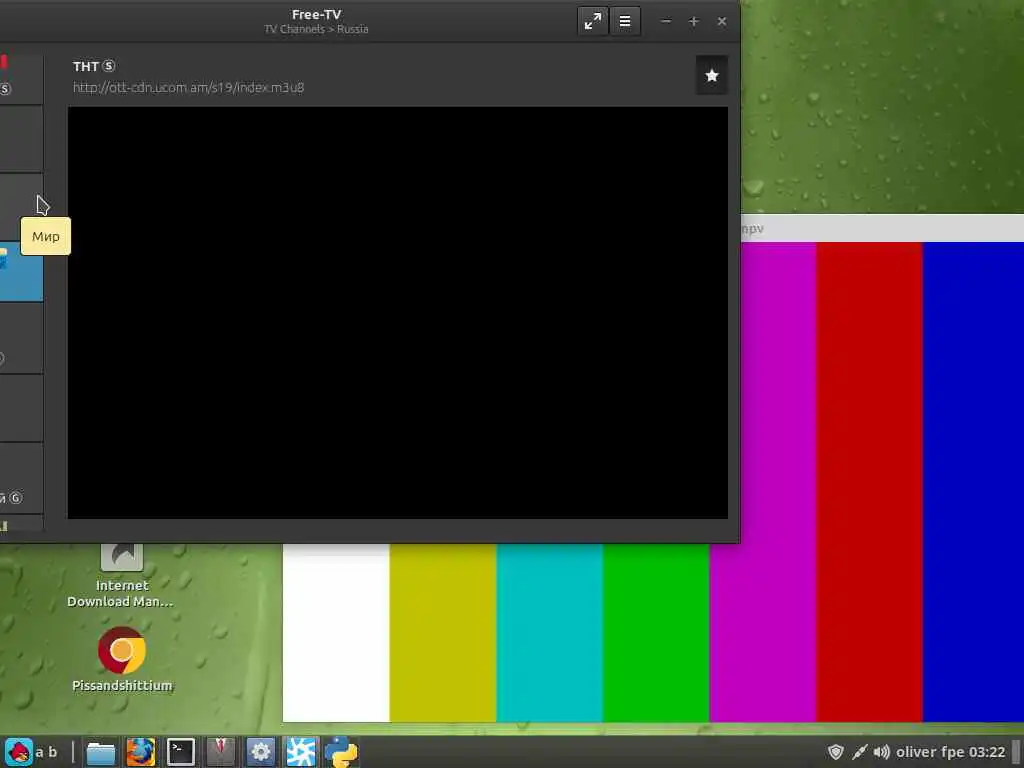
Task: Click the THT channel title
Action: [86, 67]
